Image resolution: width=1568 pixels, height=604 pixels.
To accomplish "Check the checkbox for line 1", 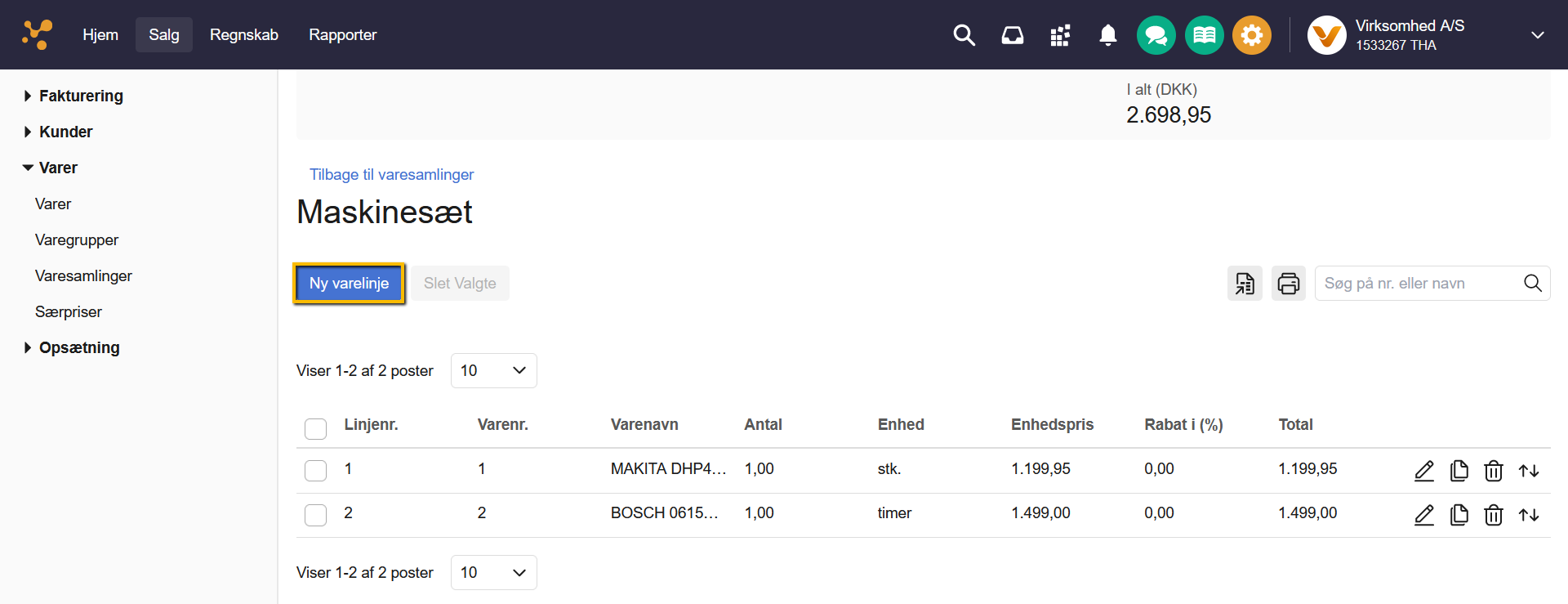I will coord(315,471).
